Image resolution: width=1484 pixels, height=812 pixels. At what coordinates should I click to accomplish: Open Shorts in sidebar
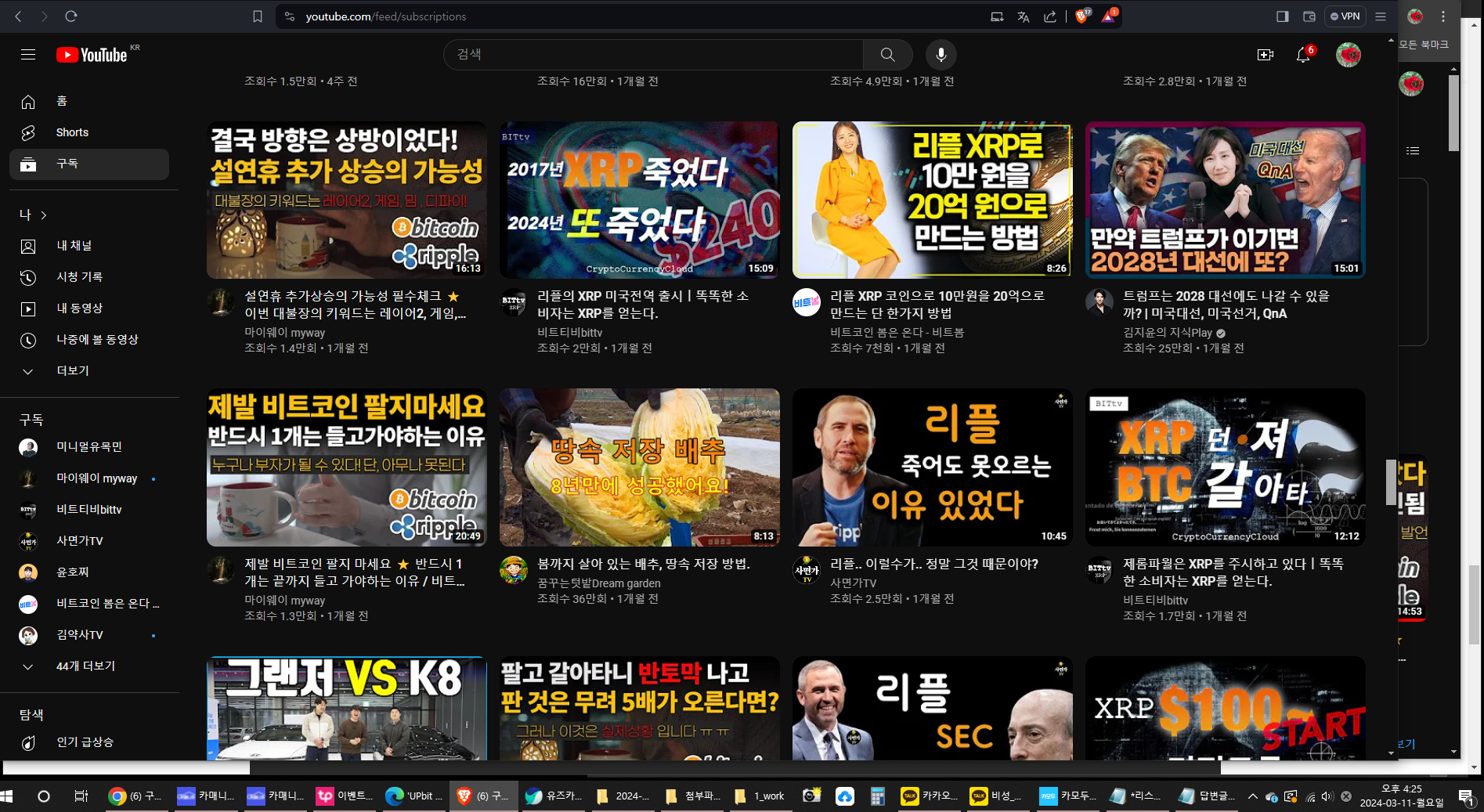point(89,132)
